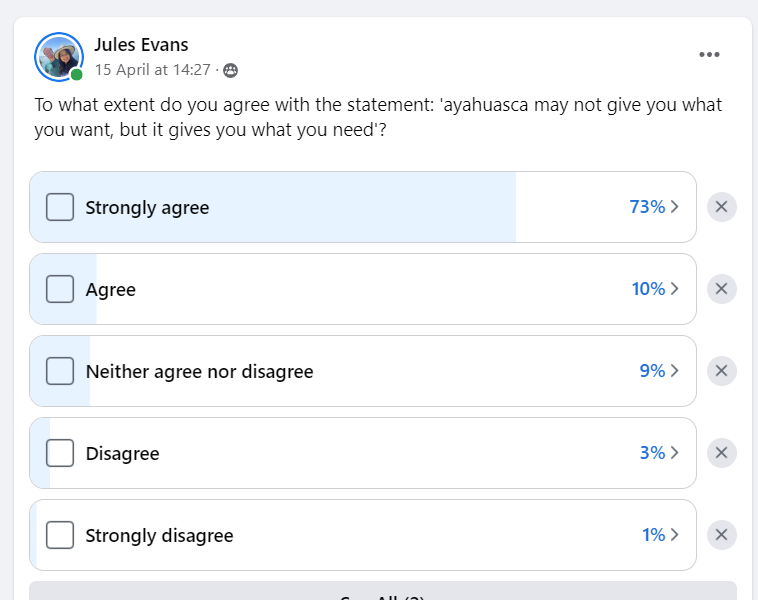Show voters for the 9% result
The height and width of the screenshot is (600, 758).
[x=659, y=371]
